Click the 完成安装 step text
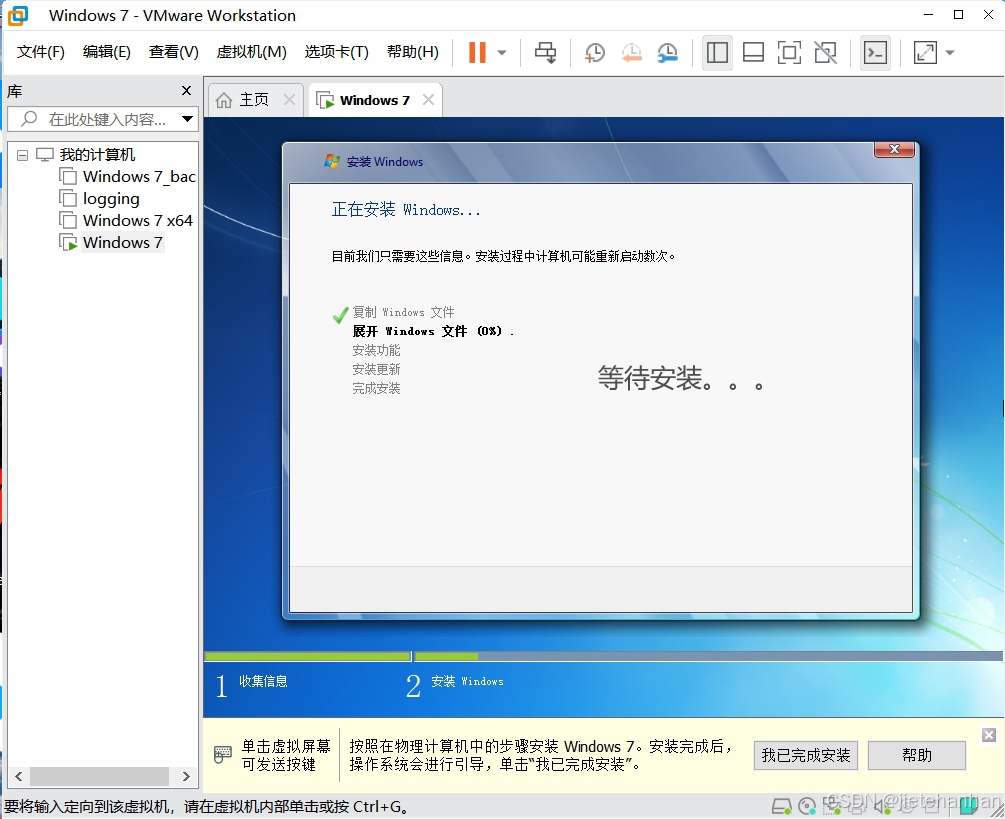This screenshot has width=1005, height=819. (x=376, y=388)
